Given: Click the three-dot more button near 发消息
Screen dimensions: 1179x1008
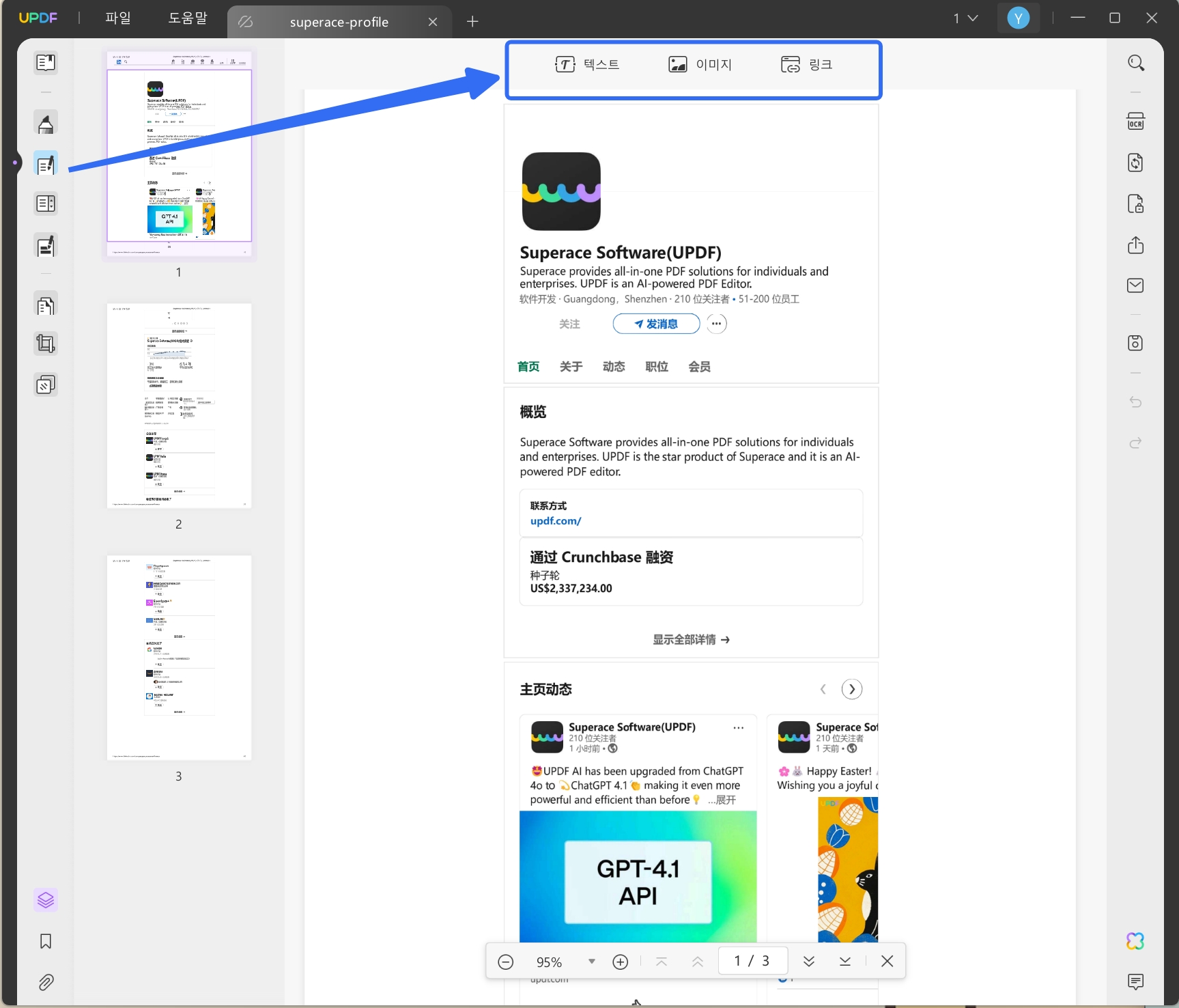Looking at the screenshot, I should click(x=716, y=324).
